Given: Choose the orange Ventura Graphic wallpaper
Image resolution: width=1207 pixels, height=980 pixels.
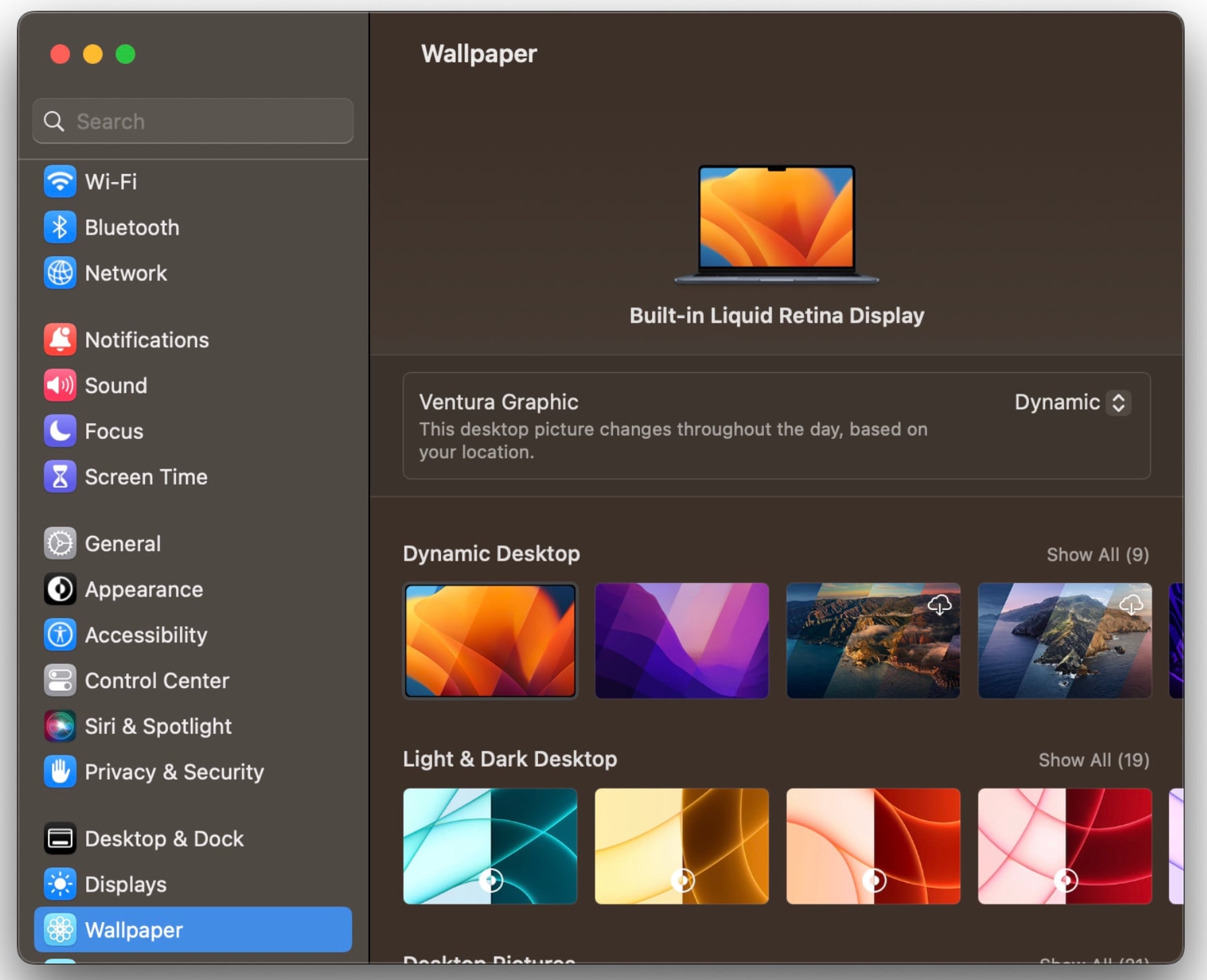Looking at the screenshot, I should click(x=490, y=641).
